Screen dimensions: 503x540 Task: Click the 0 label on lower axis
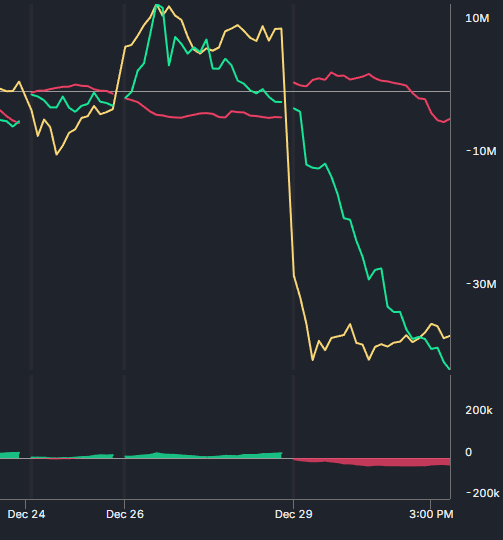(469, 452)
